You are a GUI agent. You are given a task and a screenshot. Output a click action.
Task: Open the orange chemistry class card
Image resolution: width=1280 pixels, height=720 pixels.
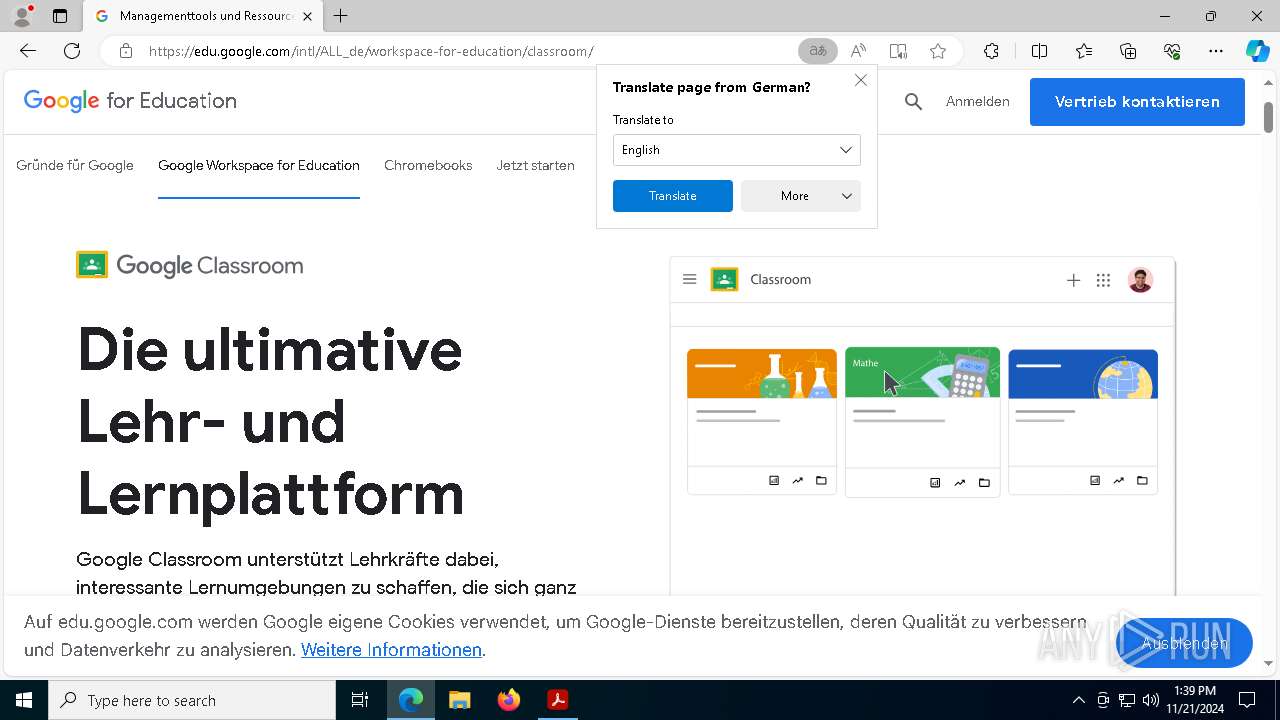pos(762,421)
